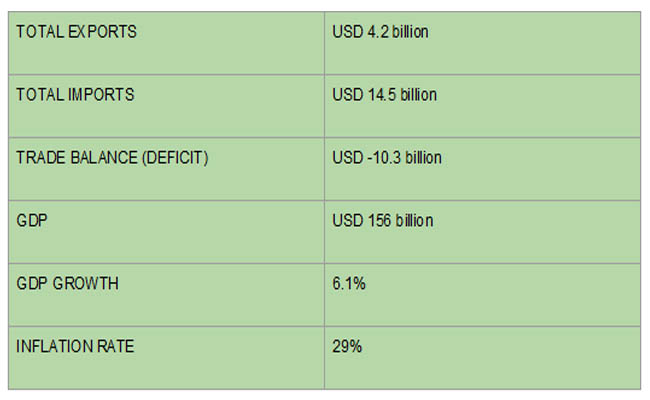Click the TRADE BALANCE (DEFICIT) label
Image resolution: width=650 pixels, height=400 pixels.
coord(112,158)
